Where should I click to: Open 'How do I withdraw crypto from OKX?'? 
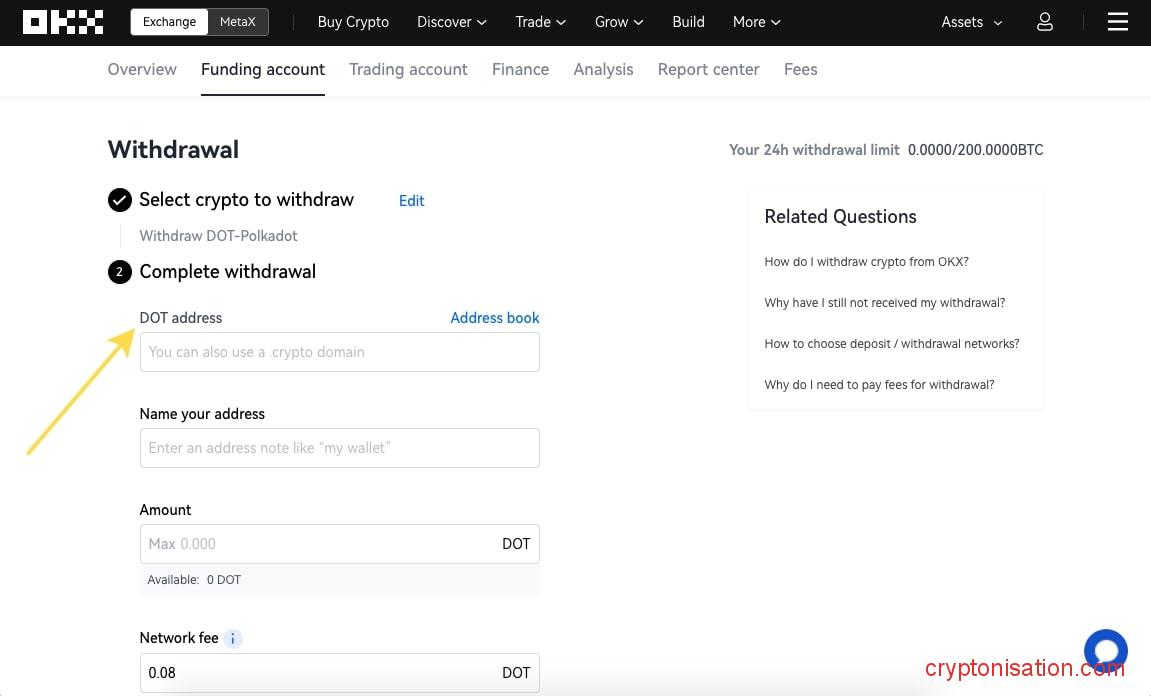click(866, 262)
